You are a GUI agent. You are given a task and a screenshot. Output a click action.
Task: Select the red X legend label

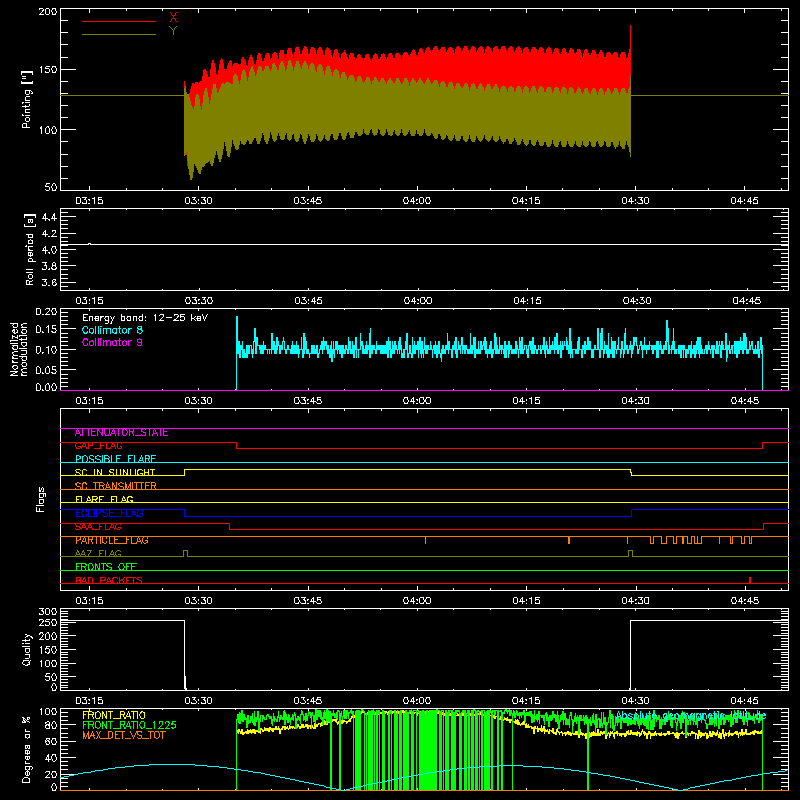pyautogui.click(x=173, y=17)
